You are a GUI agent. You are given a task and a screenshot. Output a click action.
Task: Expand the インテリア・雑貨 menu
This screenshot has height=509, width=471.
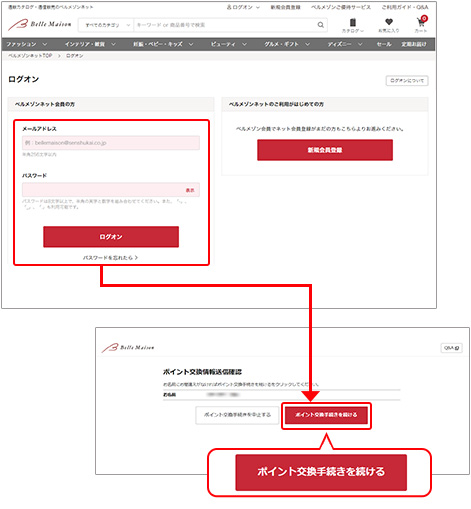point(90,44)
